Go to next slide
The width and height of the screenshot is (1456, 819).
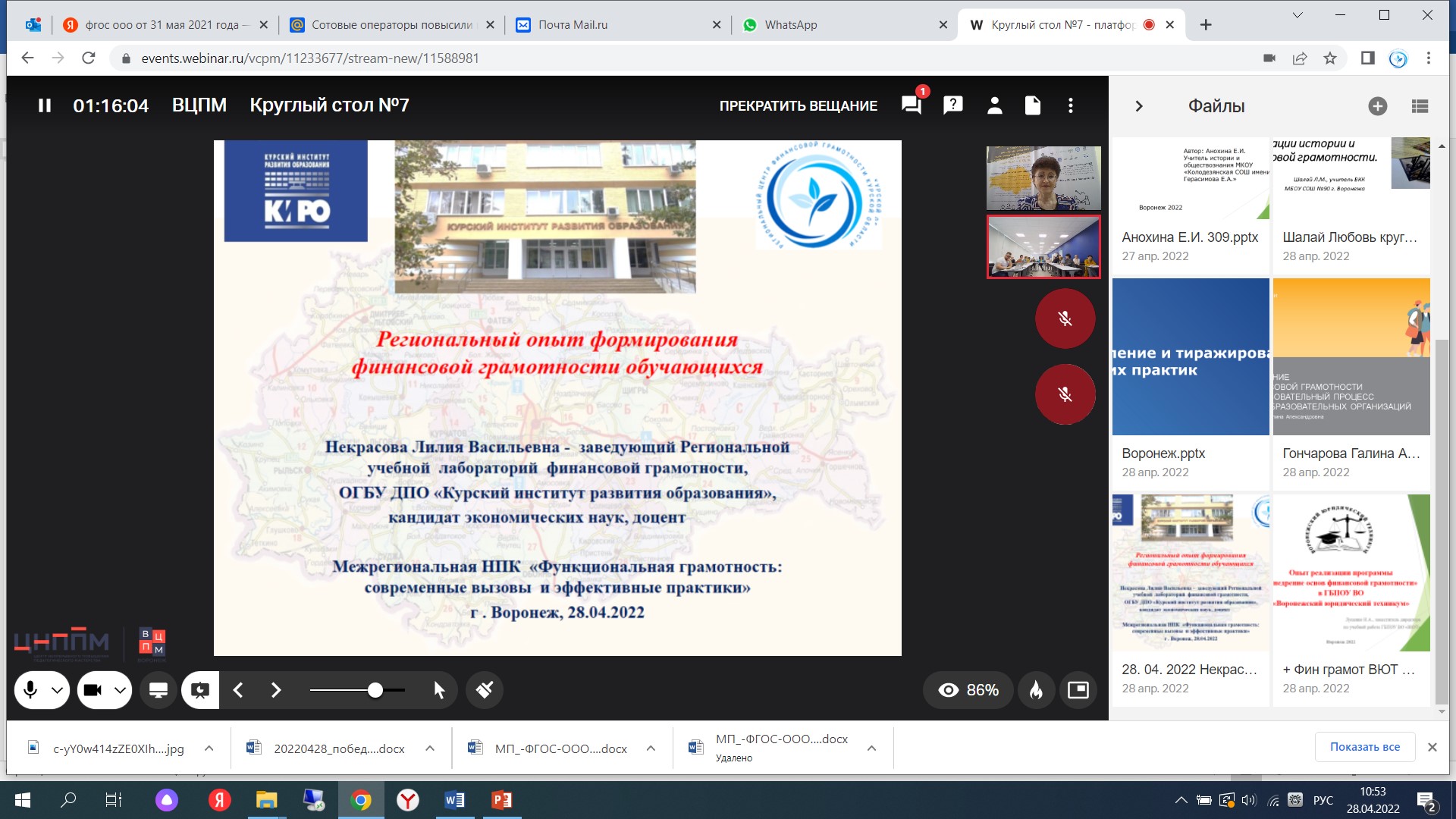[276, 690]
